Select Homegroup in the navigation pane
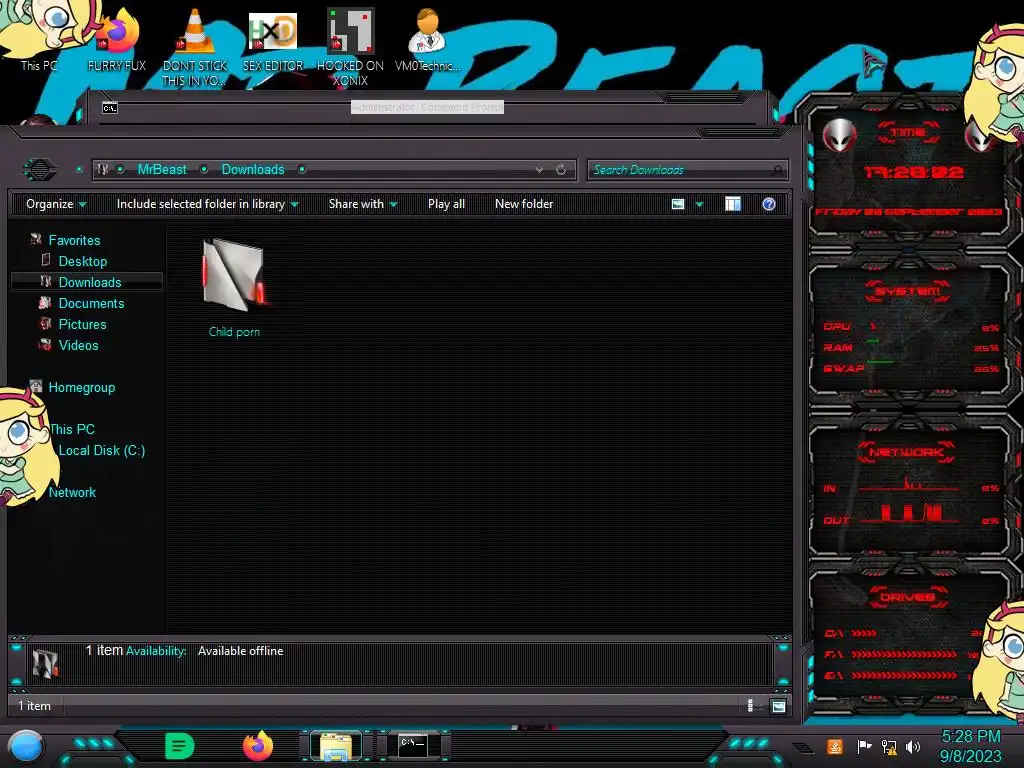This screenshot has width=1024, height=768. point(82,387)
